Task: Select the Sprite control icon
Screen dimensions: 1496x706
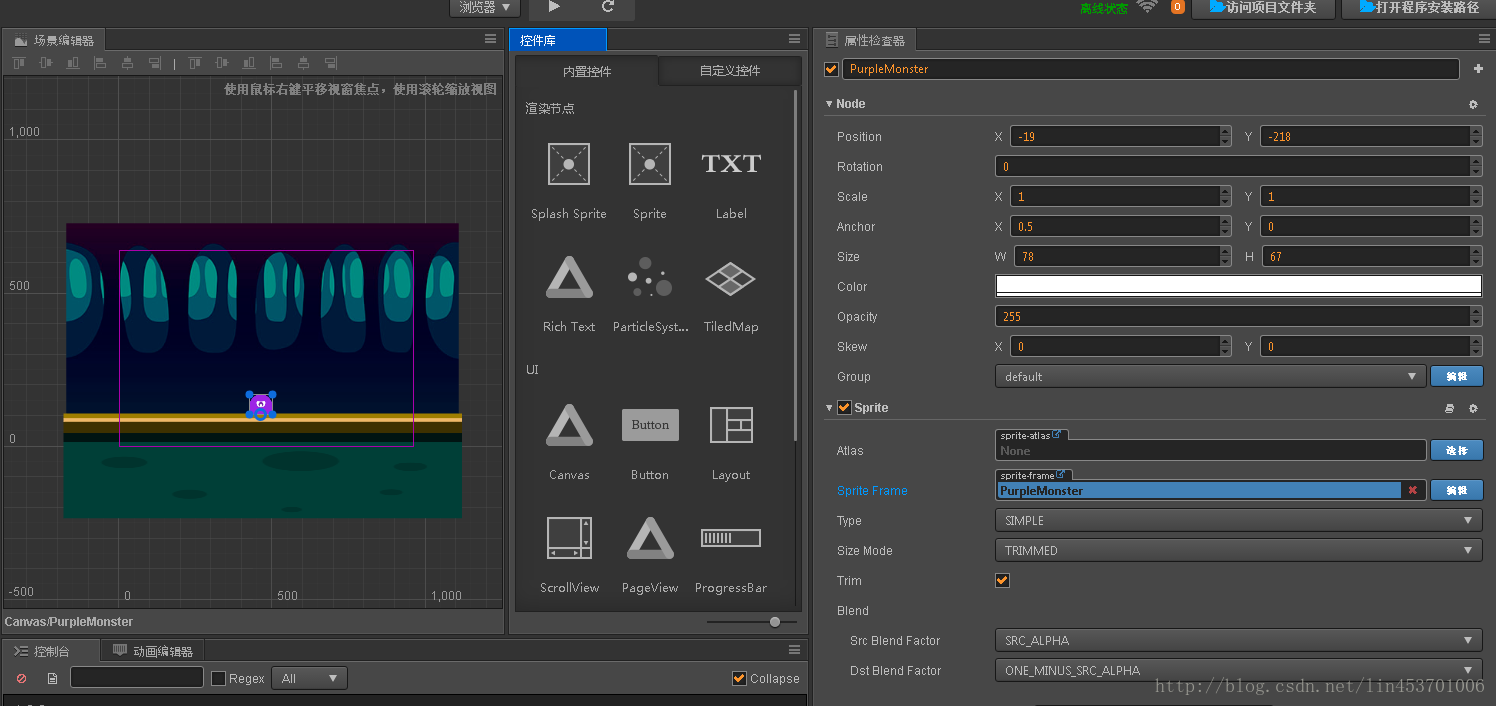Action: 650,164
